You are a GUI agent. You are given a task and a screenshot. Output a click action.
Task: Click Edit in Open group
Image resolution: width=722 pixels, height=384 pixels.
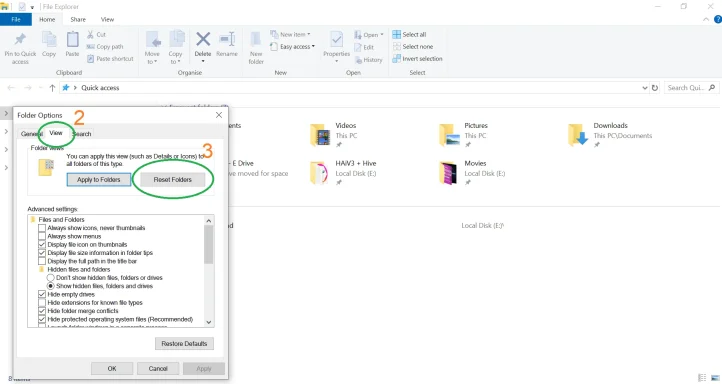[x=364, y=47]
